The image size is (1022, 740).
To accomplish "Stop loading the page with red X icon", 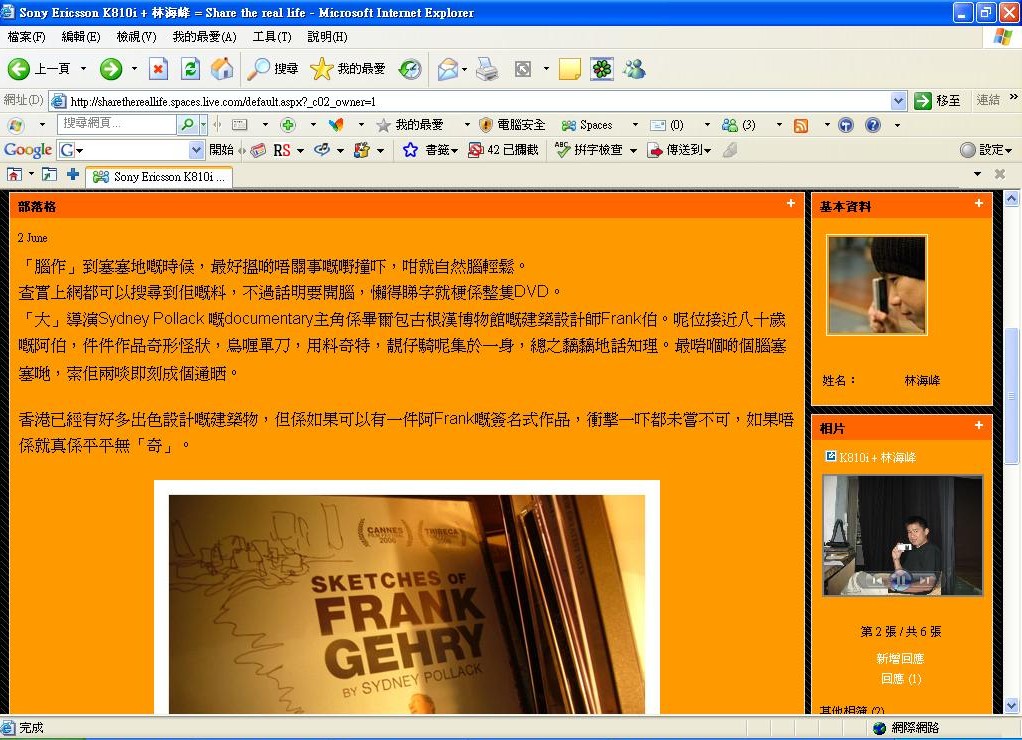I will point(158,68).
